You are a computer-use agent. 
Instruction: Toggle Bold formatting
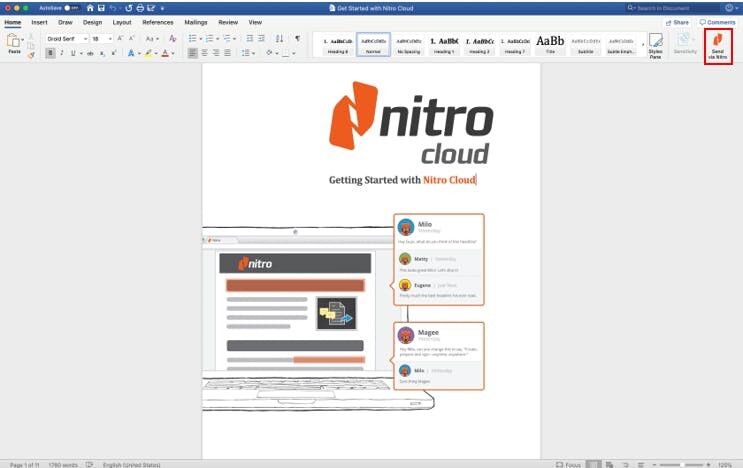click(x=50, y=53)
